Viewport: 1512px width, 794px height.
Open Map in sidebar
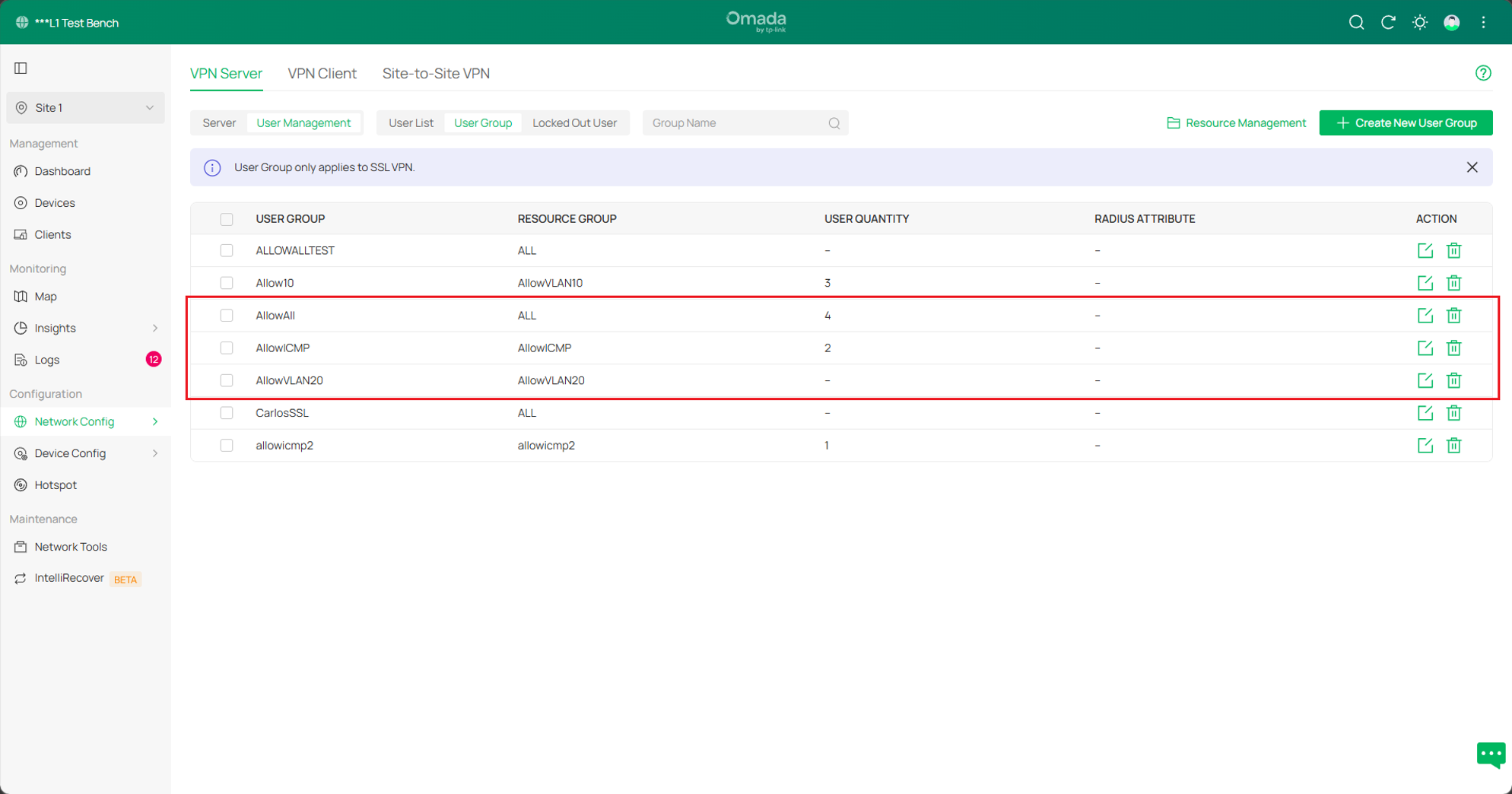pos(46,297)
